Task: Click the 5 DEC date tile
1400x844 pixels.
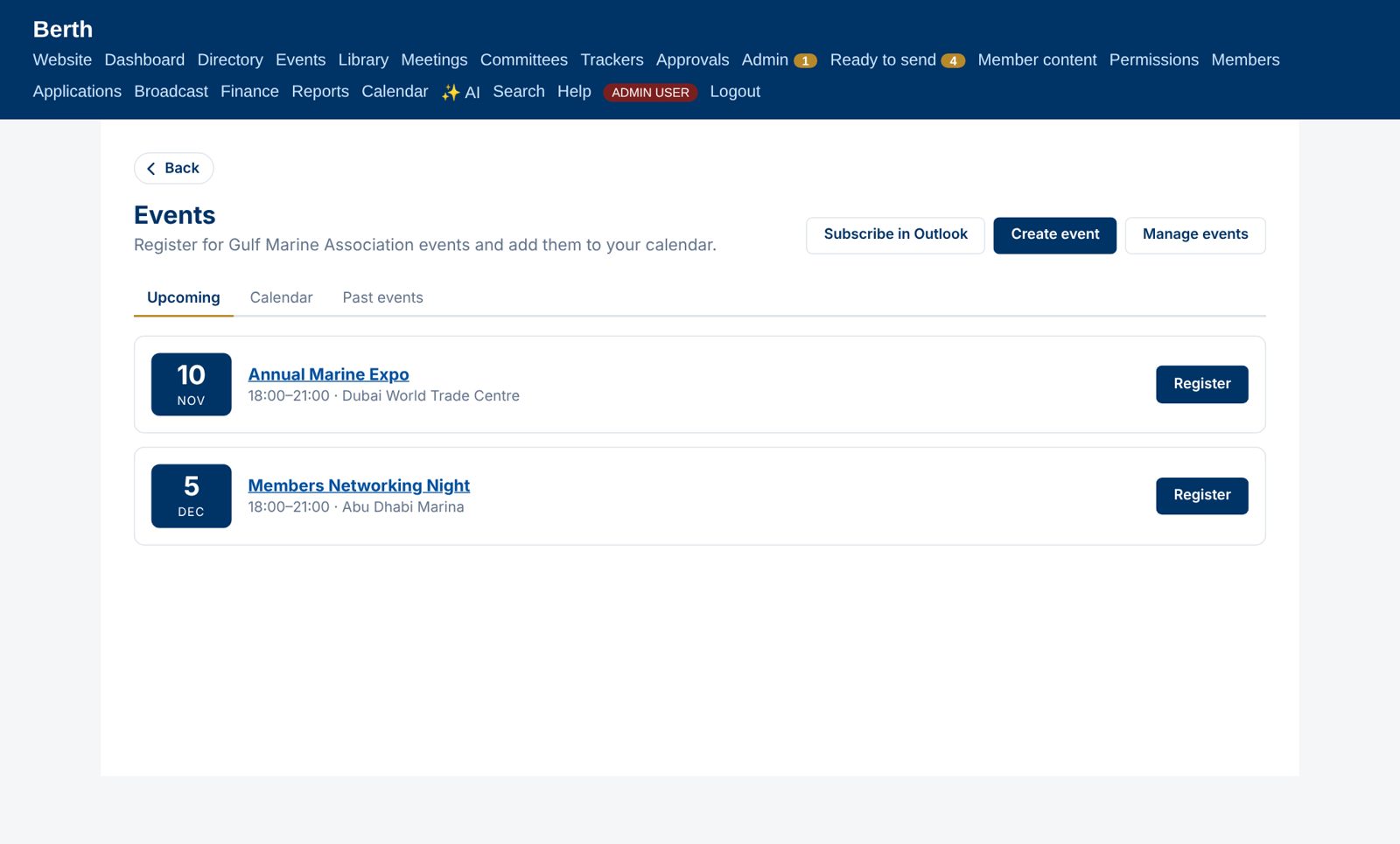Action: click(x=191, y=495)
